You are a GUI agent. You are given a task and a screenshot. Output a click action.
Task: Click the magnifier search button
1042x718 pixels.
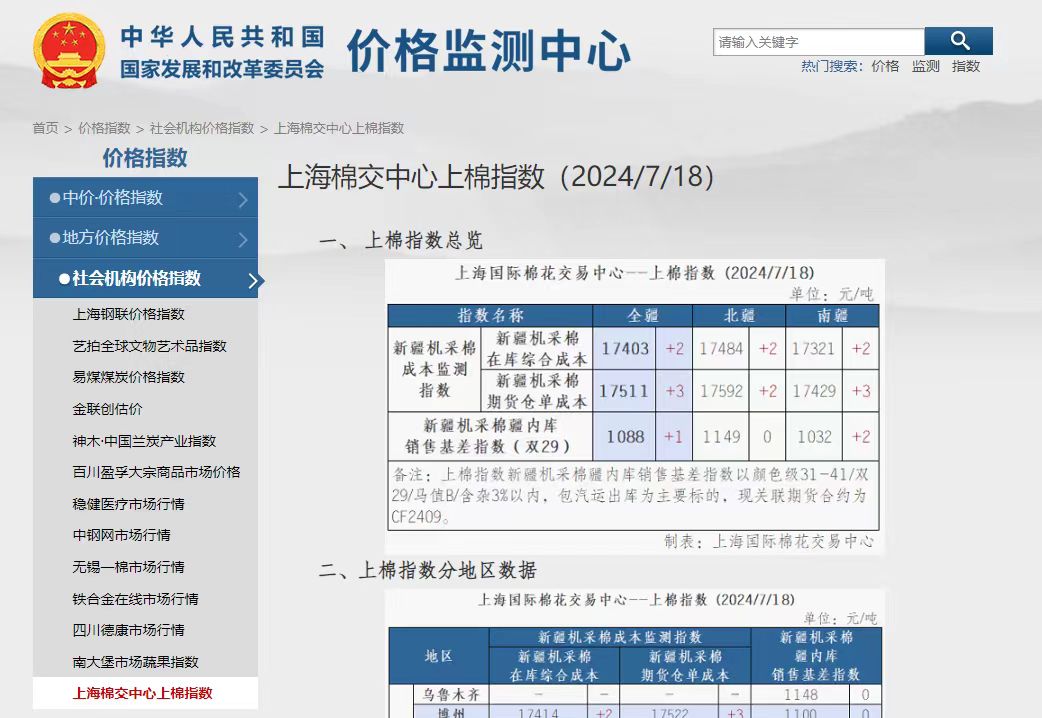[959, 41]
